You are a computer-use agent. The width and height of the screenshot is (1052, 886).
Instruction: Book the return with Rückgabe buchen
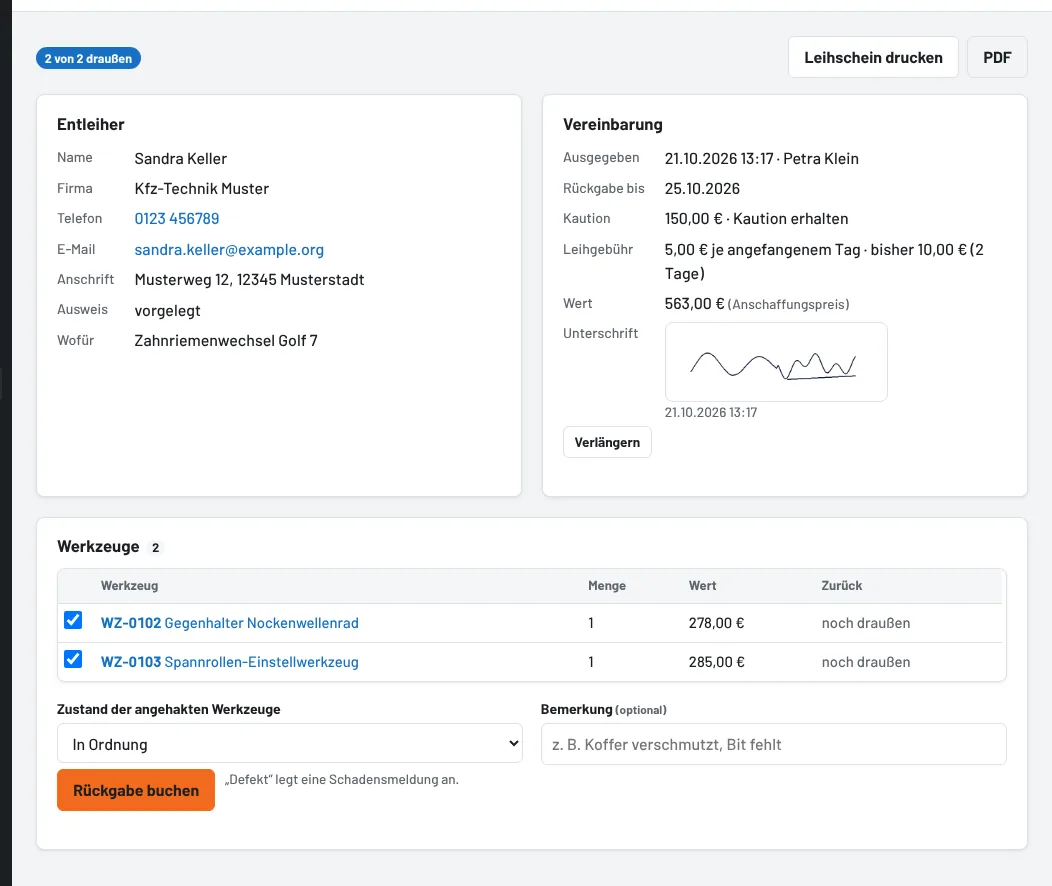tap(136, 790)
